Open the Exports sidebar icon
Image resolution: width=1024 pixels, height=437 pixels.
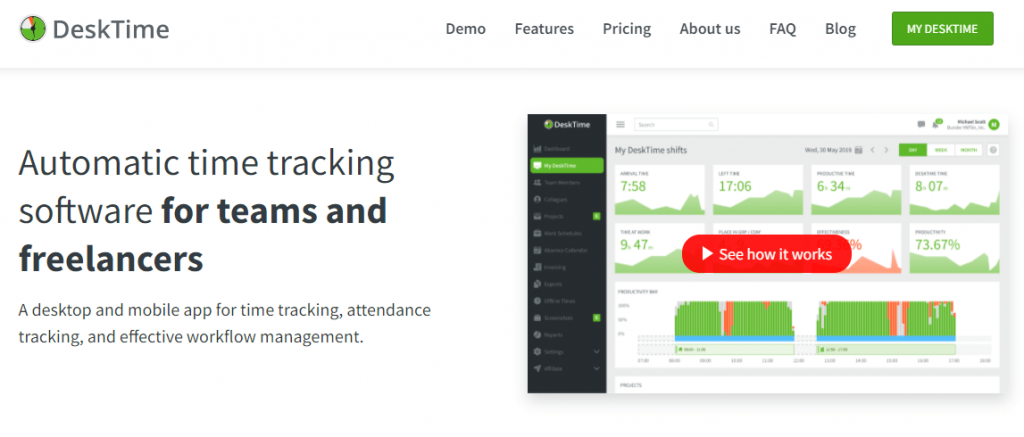(x=537, y=284)
